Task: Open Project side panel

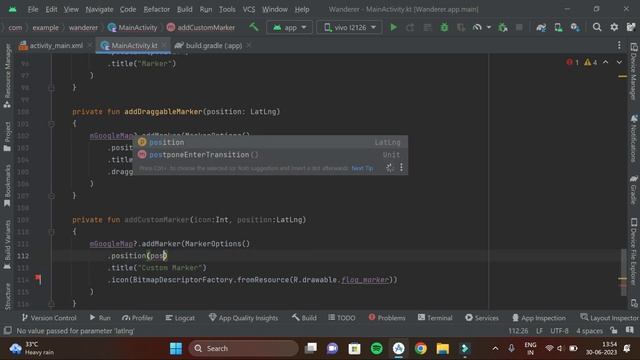Action: [7, 137]
